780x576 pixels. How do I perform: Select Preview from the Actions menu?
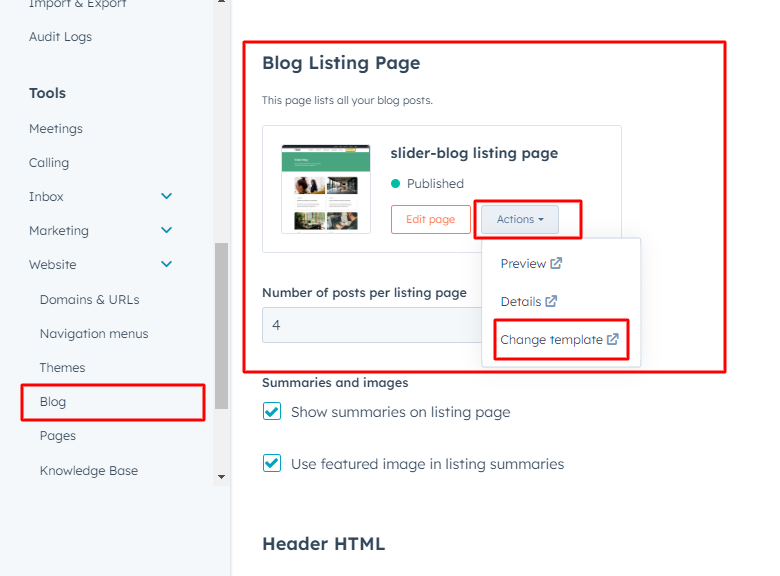(523, 264)
